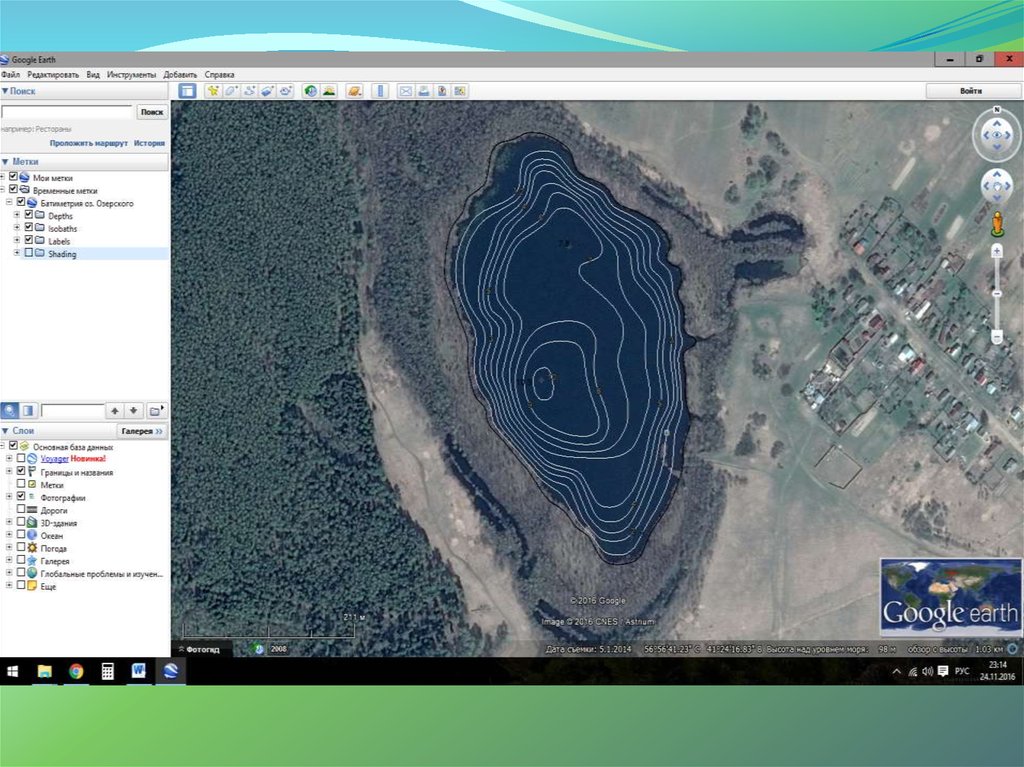Click the zoom slider on the map

[997, 292]
